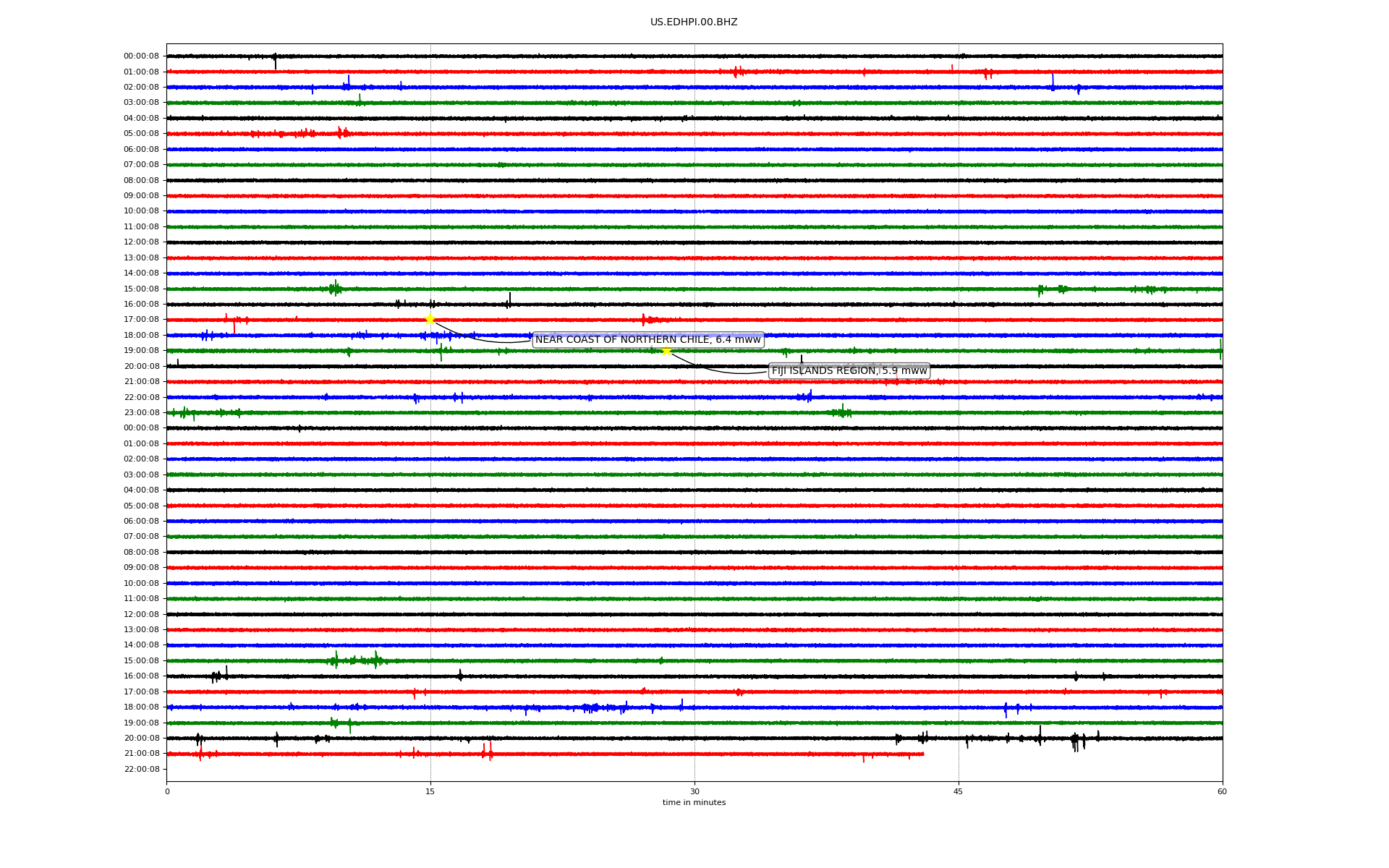This screenshot has width=1389, height=868.
Task: Click the lowest 20:00:08 row time label
Action: [x=141, y=738]
